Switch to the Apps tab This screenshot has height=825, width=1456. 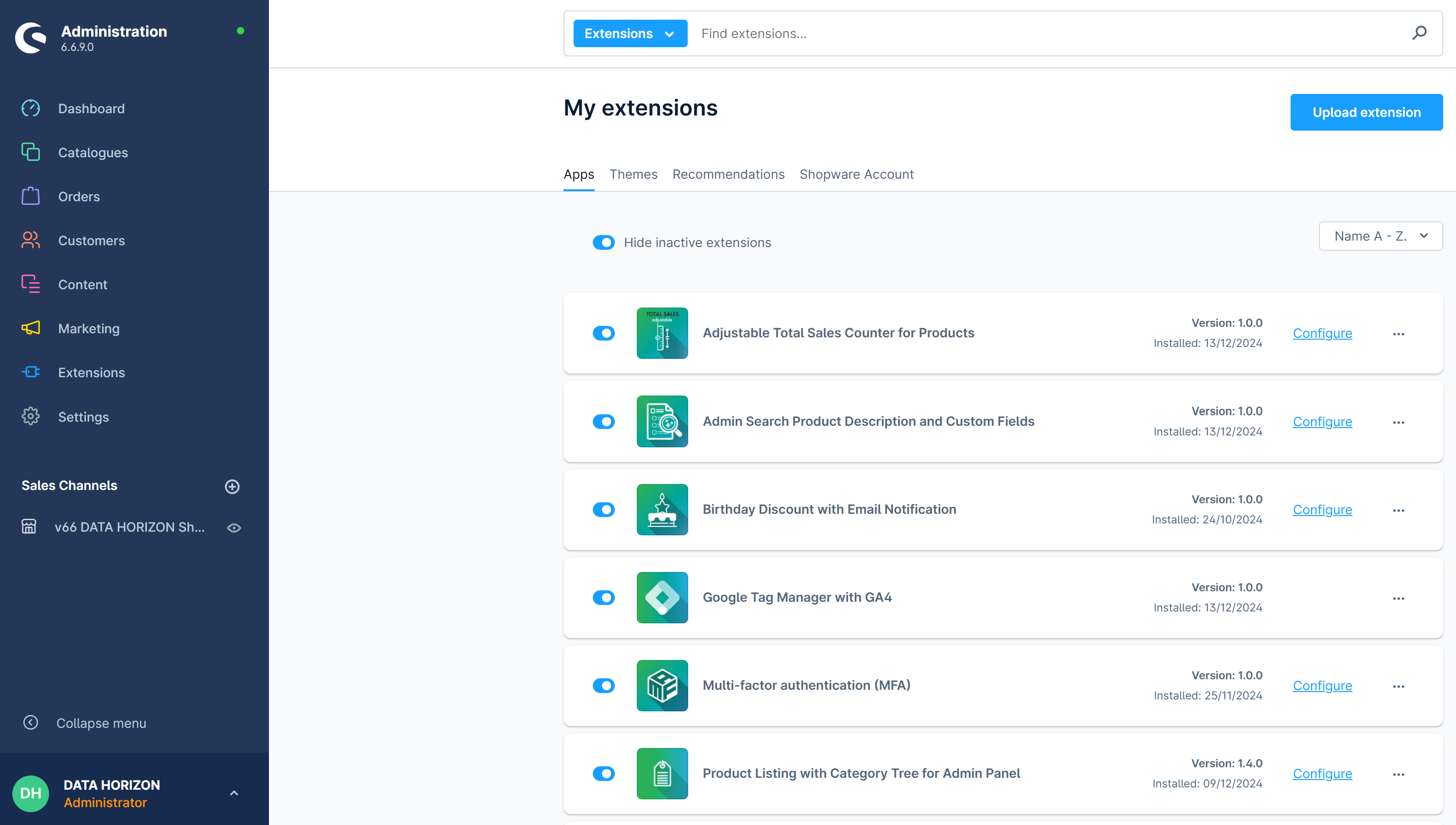578,174
